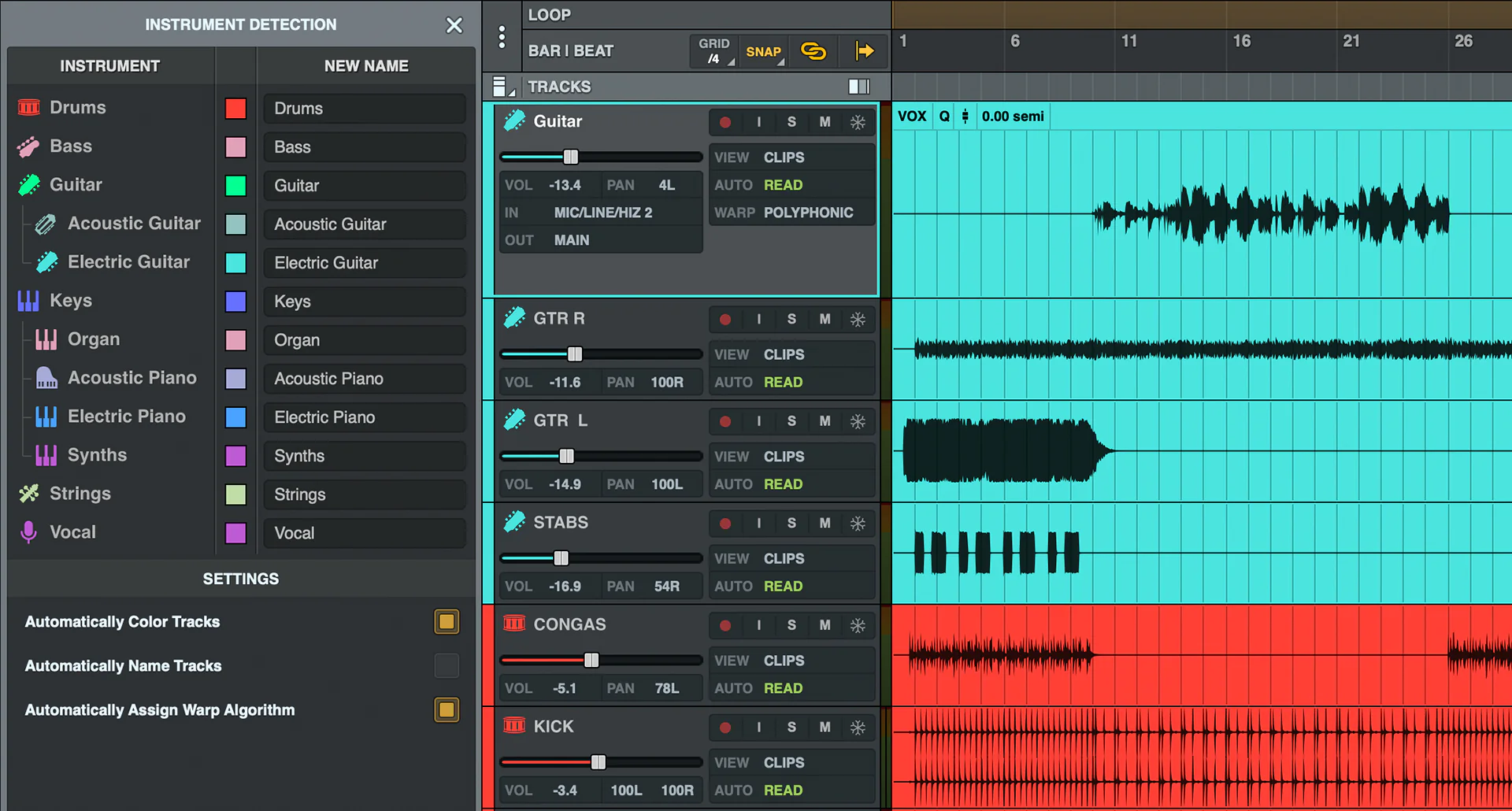Select Acoustic Piano in the instrument list
The image size is (1512, 811).
(132, 378)
